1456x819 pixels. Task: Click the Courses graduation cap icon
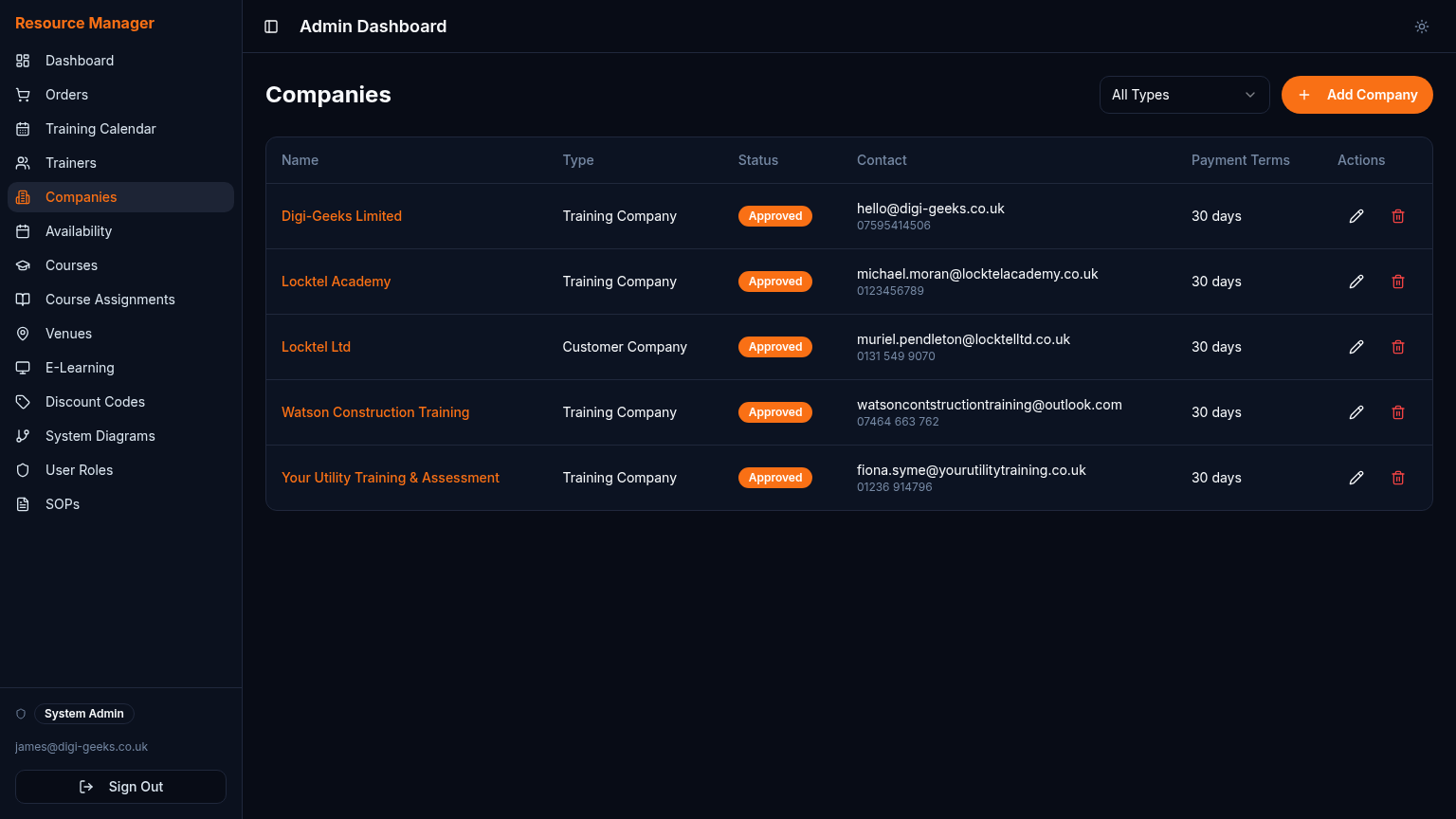click(23, 265)
